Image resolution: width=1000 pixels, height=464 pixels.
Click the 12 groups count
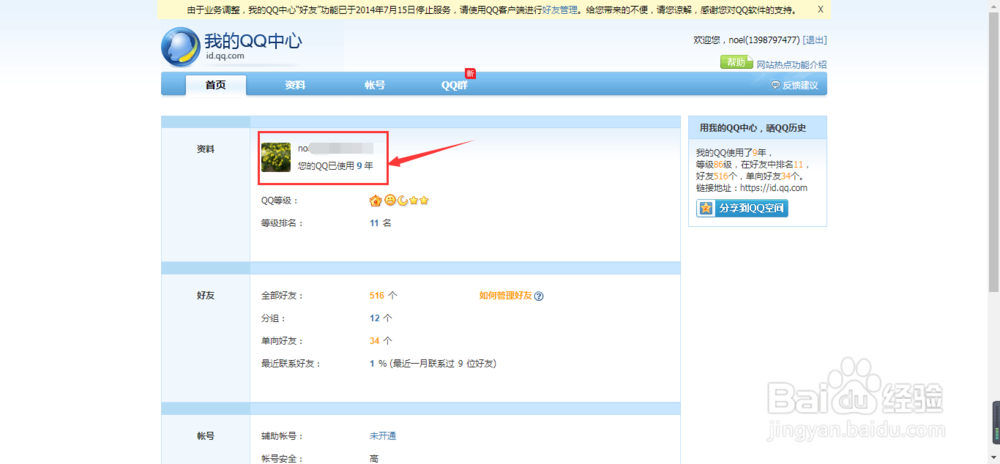coord(375,318)
